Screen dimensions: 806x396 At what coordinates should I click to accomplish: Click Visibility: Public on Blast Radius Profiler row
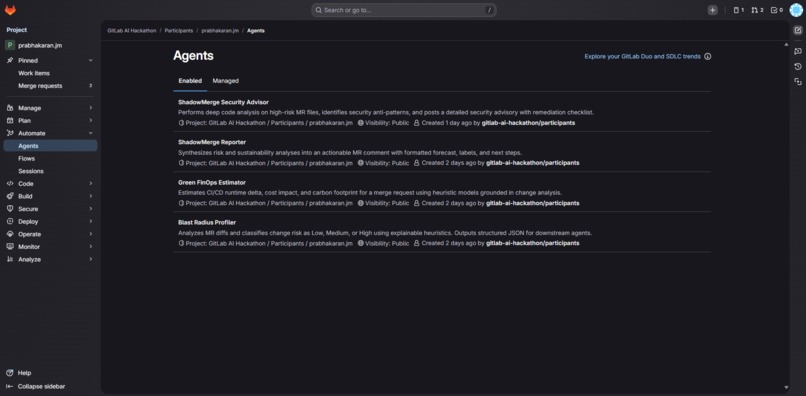pyautogui.click(x=383, y=243)
